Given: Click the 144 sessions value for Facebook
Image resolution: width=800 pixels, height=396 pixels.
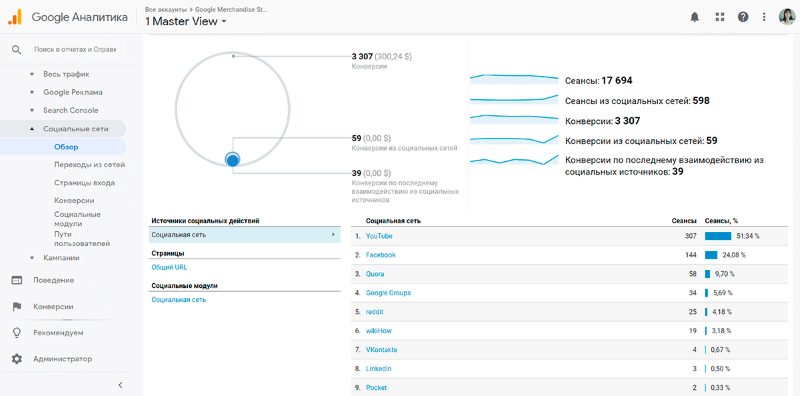Looking at the screenshot, I should click(x=691, y=255).
